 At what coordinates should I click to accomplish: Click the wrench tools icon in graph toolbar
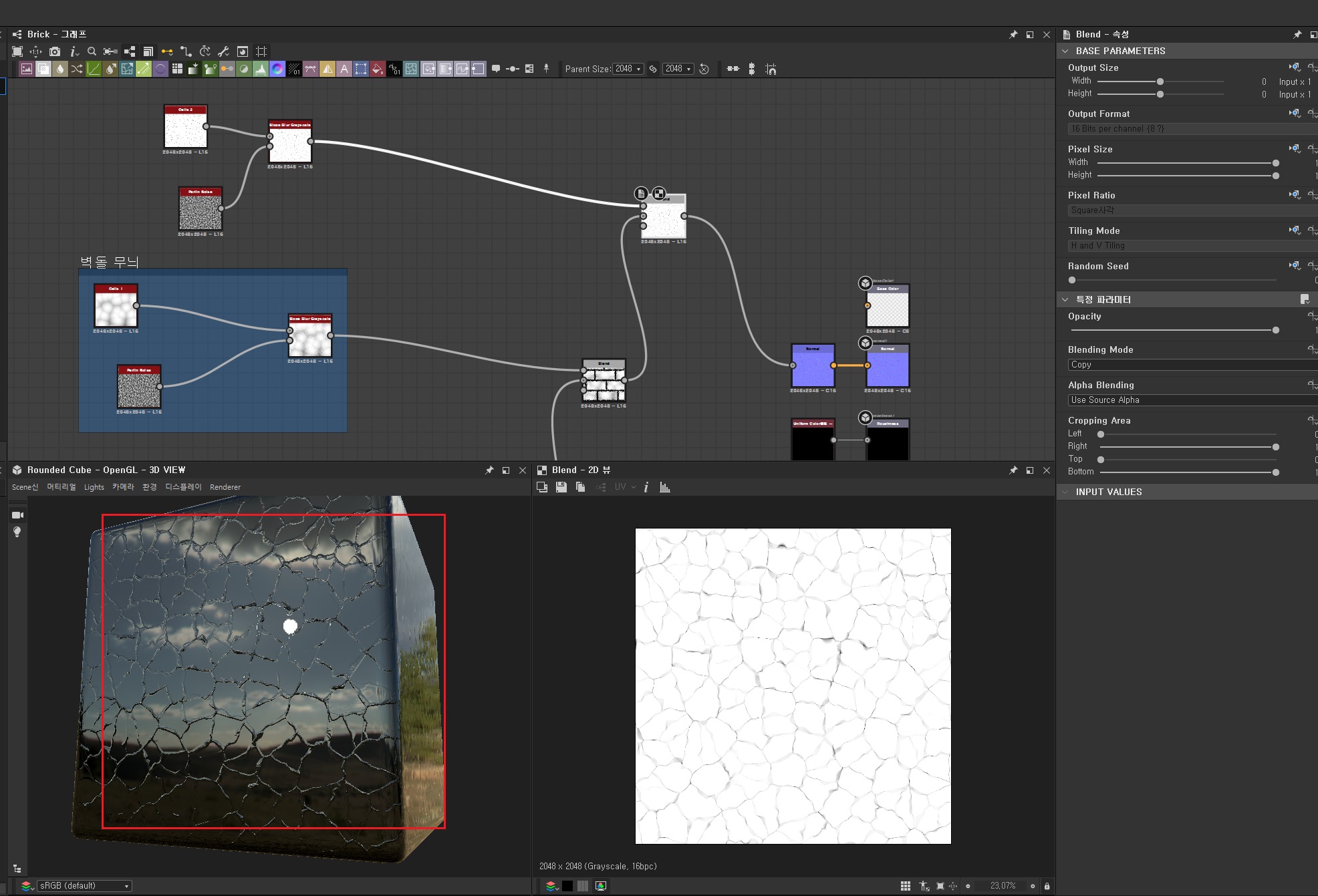[x=223, y=51]
